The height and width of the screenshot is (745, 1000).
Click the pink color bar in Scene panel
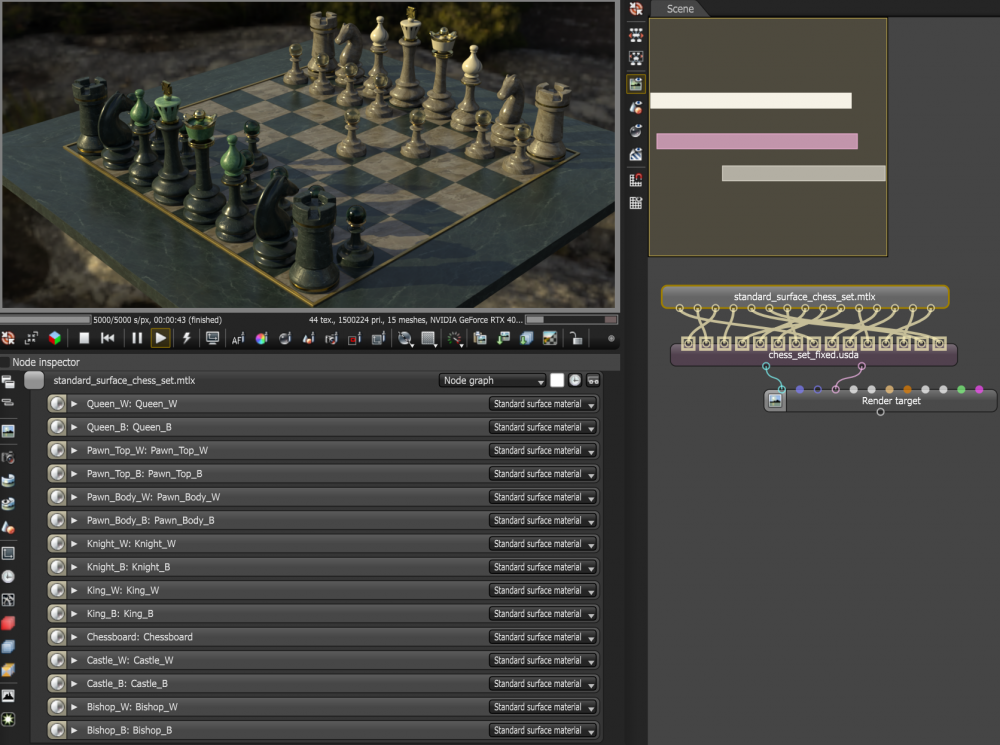click(x=757, y=140)
